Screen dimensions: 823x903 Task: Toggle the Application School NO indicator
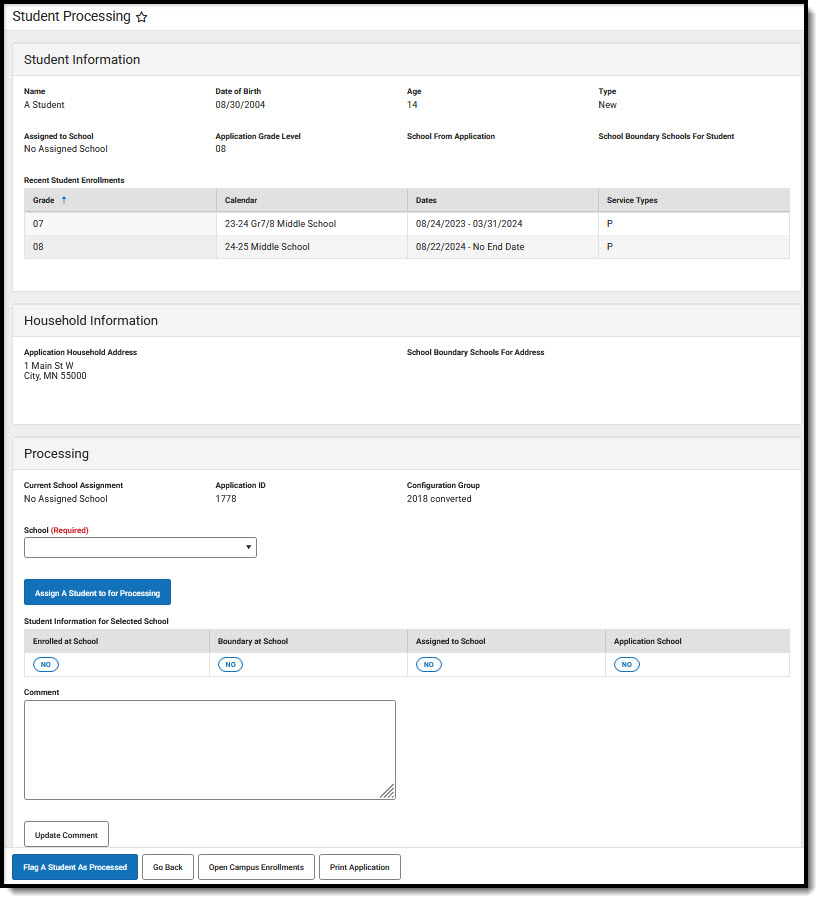[626, 664]
